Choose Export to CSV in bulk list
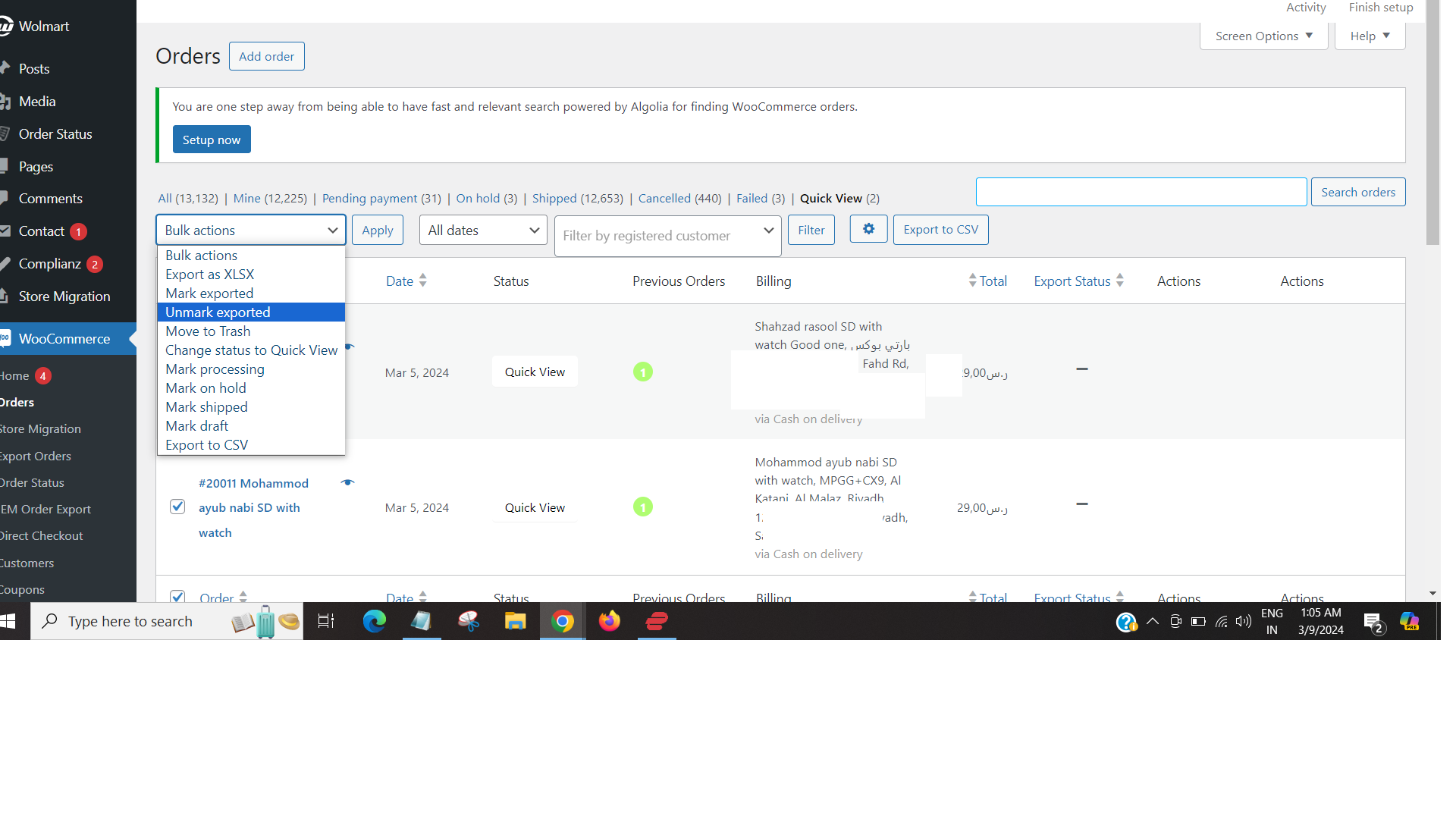Screen dimensions: 1456x819 [251, 445]
